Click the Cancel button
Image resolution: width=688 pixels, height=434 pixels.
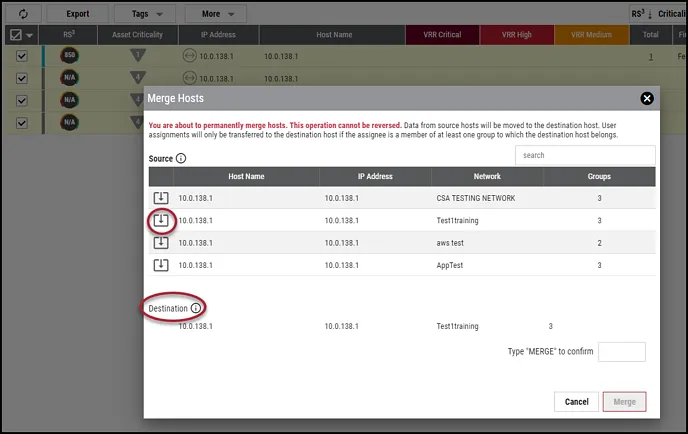tap(577, 402)
